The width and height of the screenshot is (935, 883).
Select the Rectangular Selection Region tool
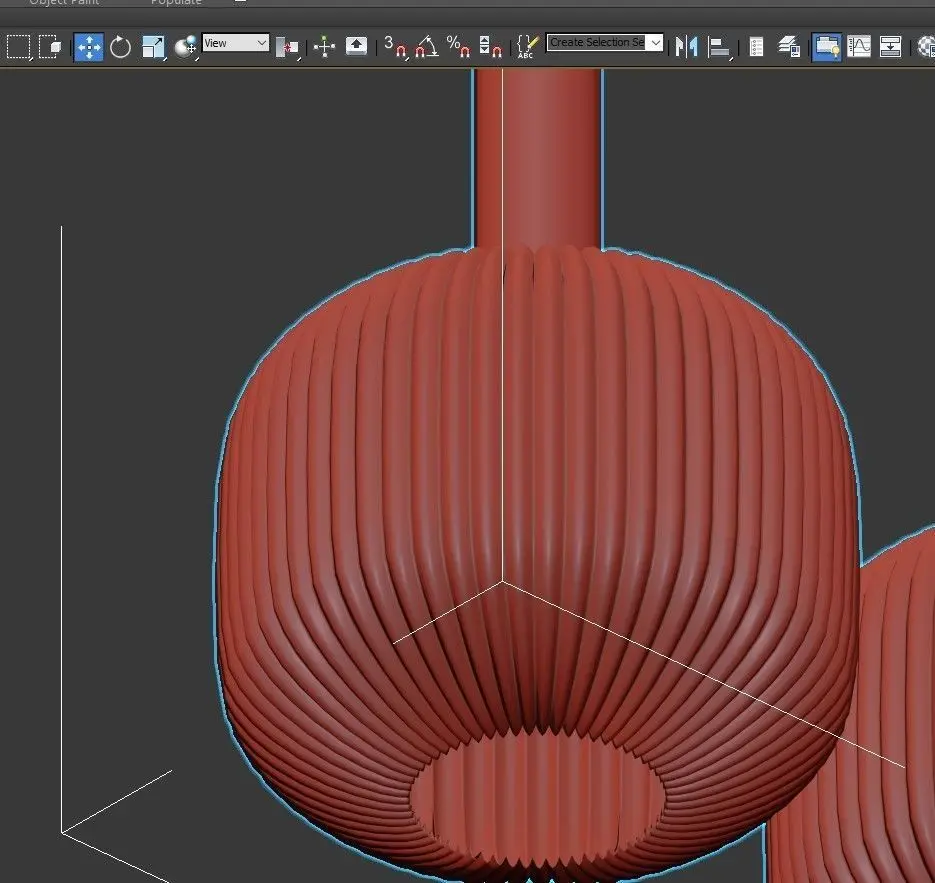(x=18, y=47)
